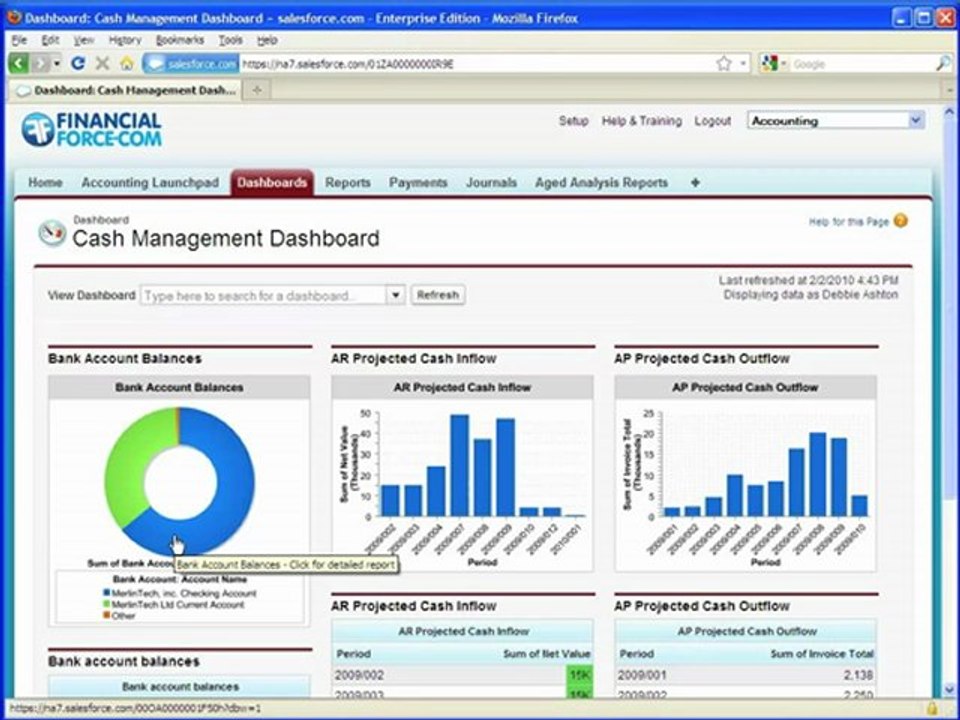
Task: Open the Tools menu
Action: 230,40
